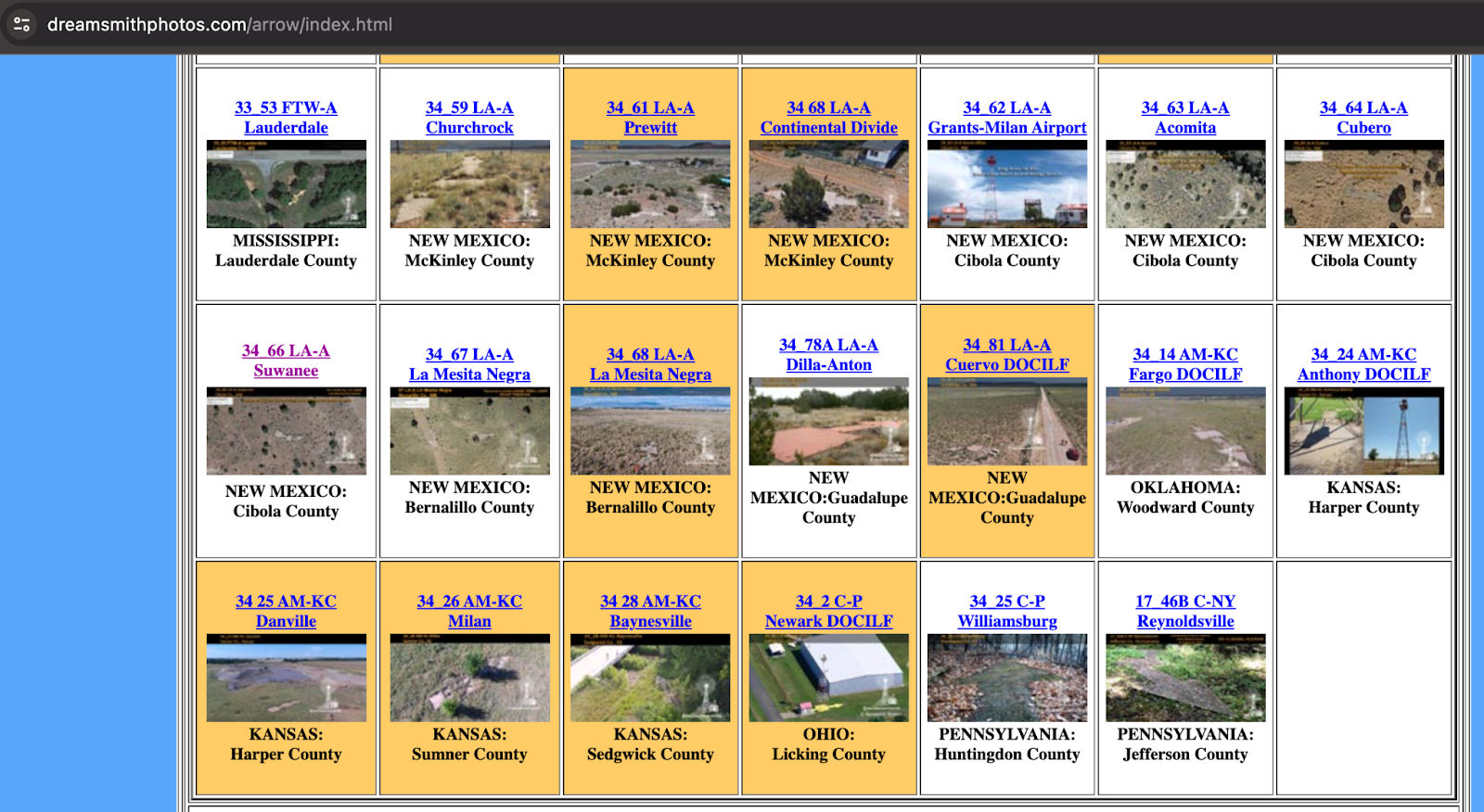This screenshot has width=1484, height=812.
Task: Select PENNSYLVANIA: Huntingdon County caption text
Action: 1007,744
